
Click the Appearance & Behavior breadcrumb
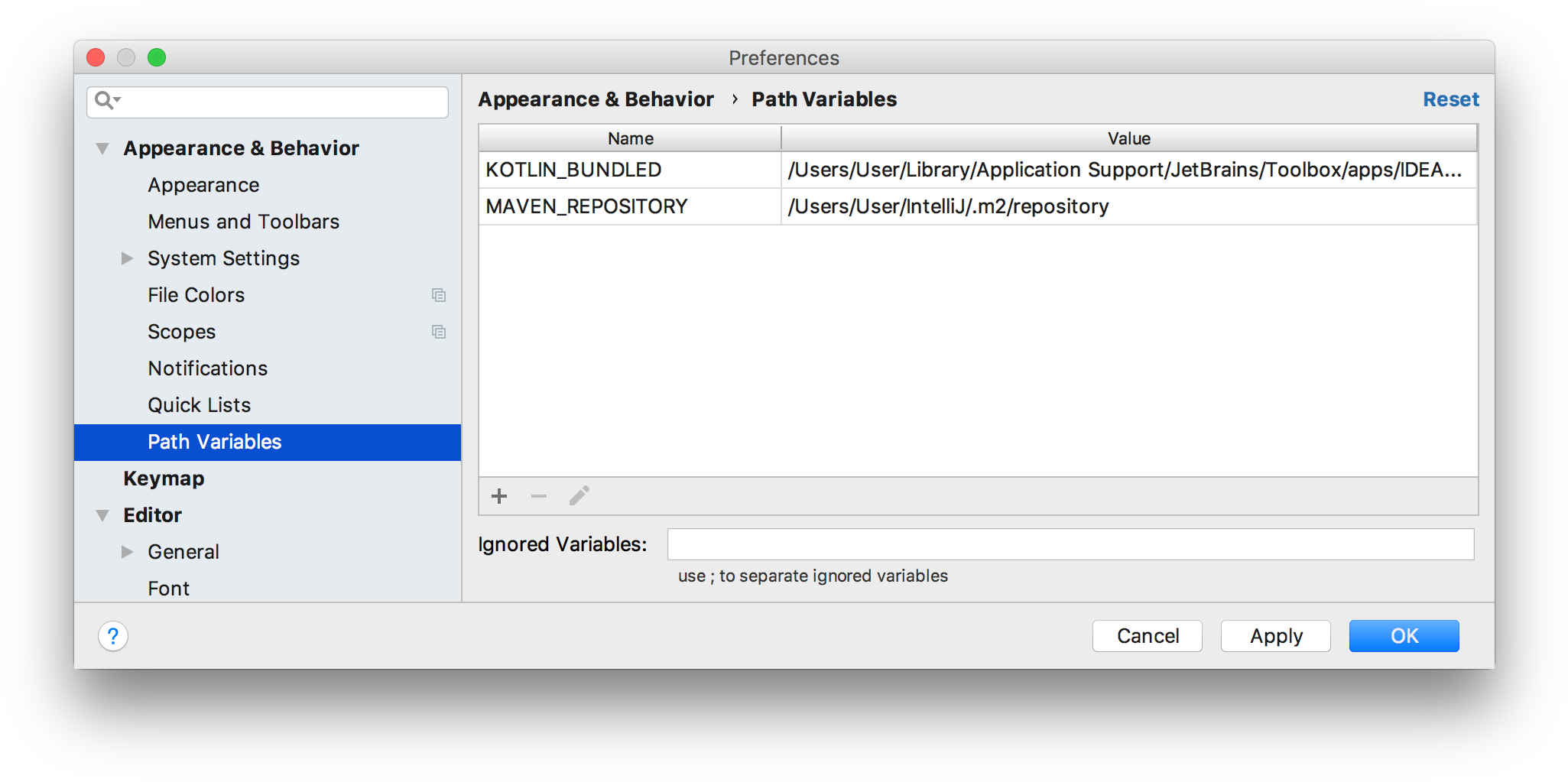(596, 99)
